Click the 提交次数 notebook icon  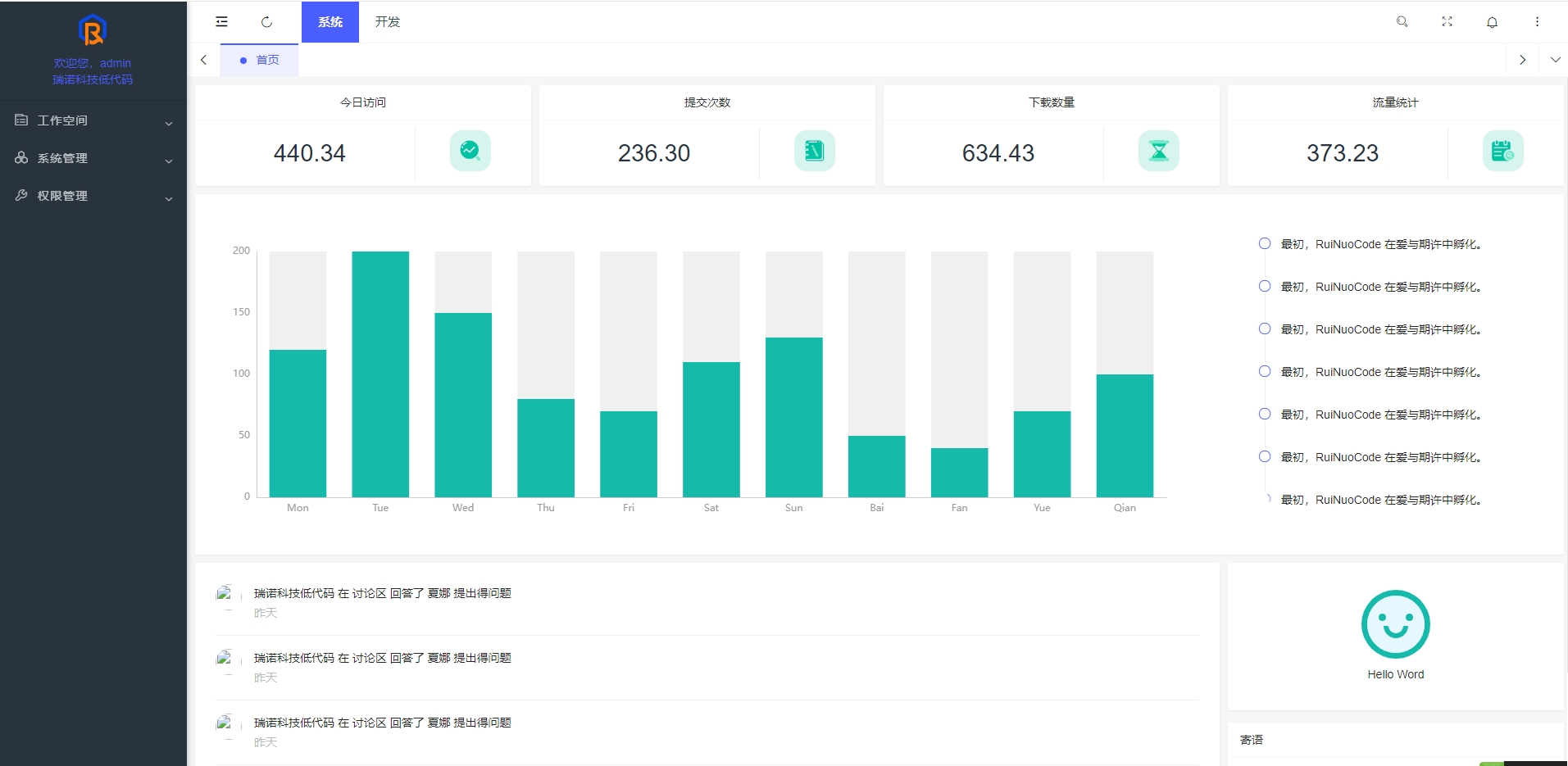[x=814, y=151]
